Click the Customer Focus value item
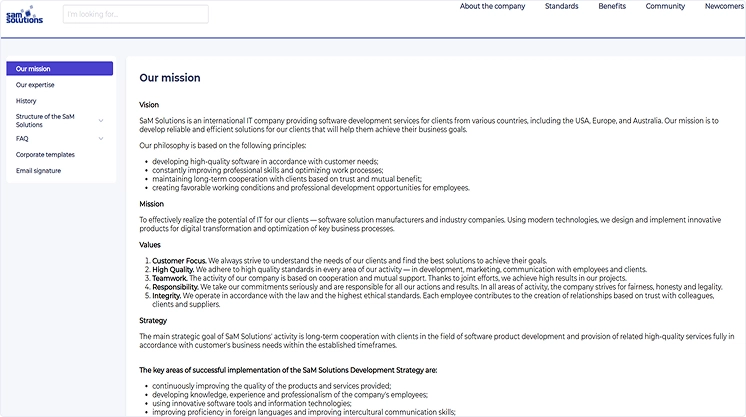The width and height of the screenshot is (746, 417). pos(350,261)
